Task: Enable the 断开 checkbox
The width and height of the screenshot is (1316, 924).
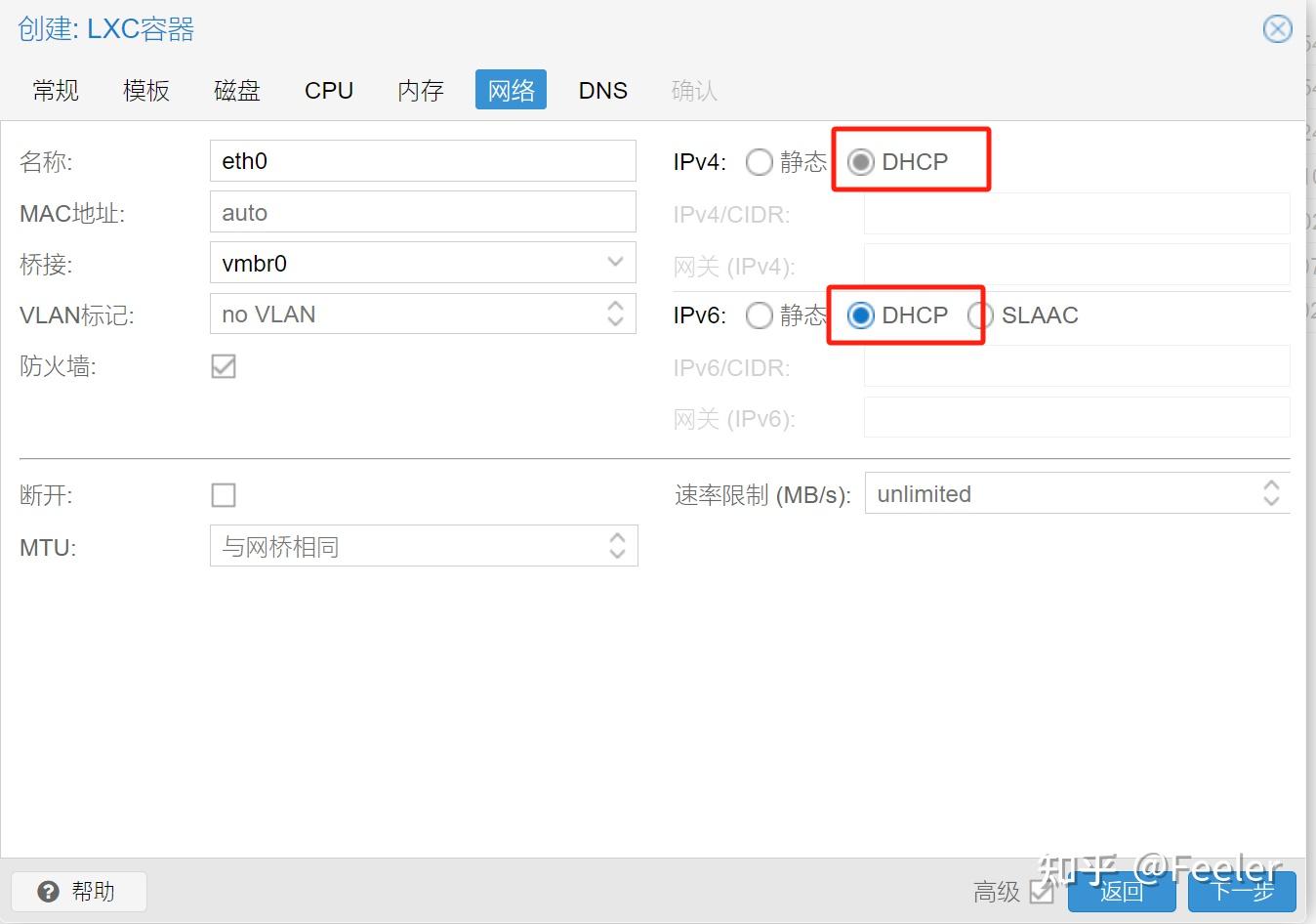Action: pyautogui.click(x=223, y=495)
